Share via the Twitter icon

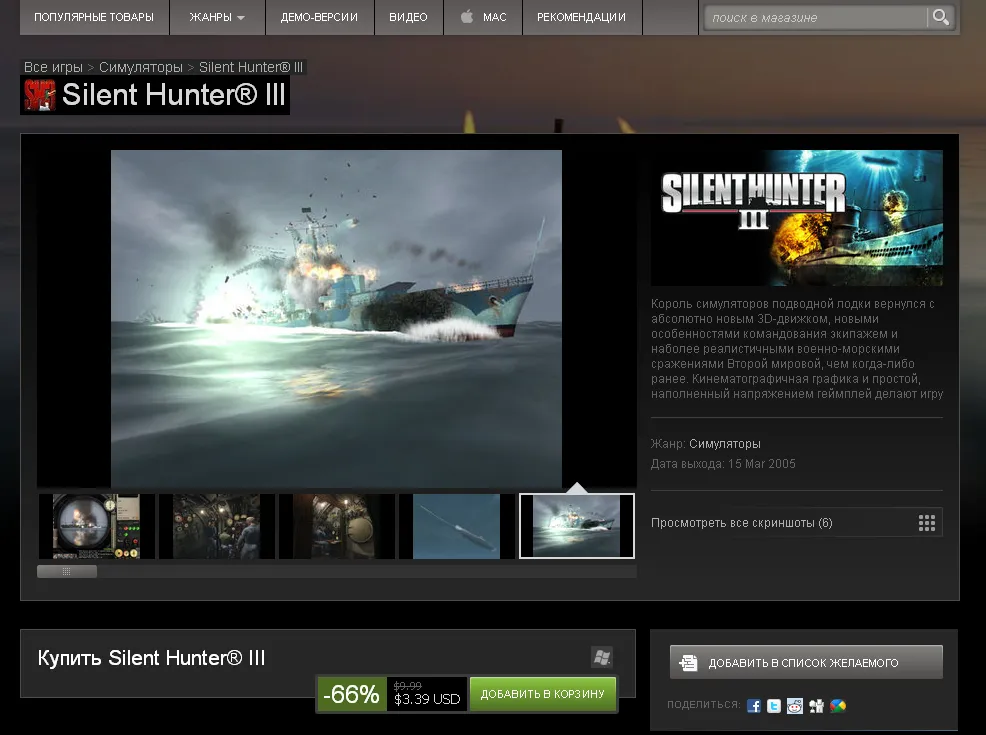click(x=774, y=705)
